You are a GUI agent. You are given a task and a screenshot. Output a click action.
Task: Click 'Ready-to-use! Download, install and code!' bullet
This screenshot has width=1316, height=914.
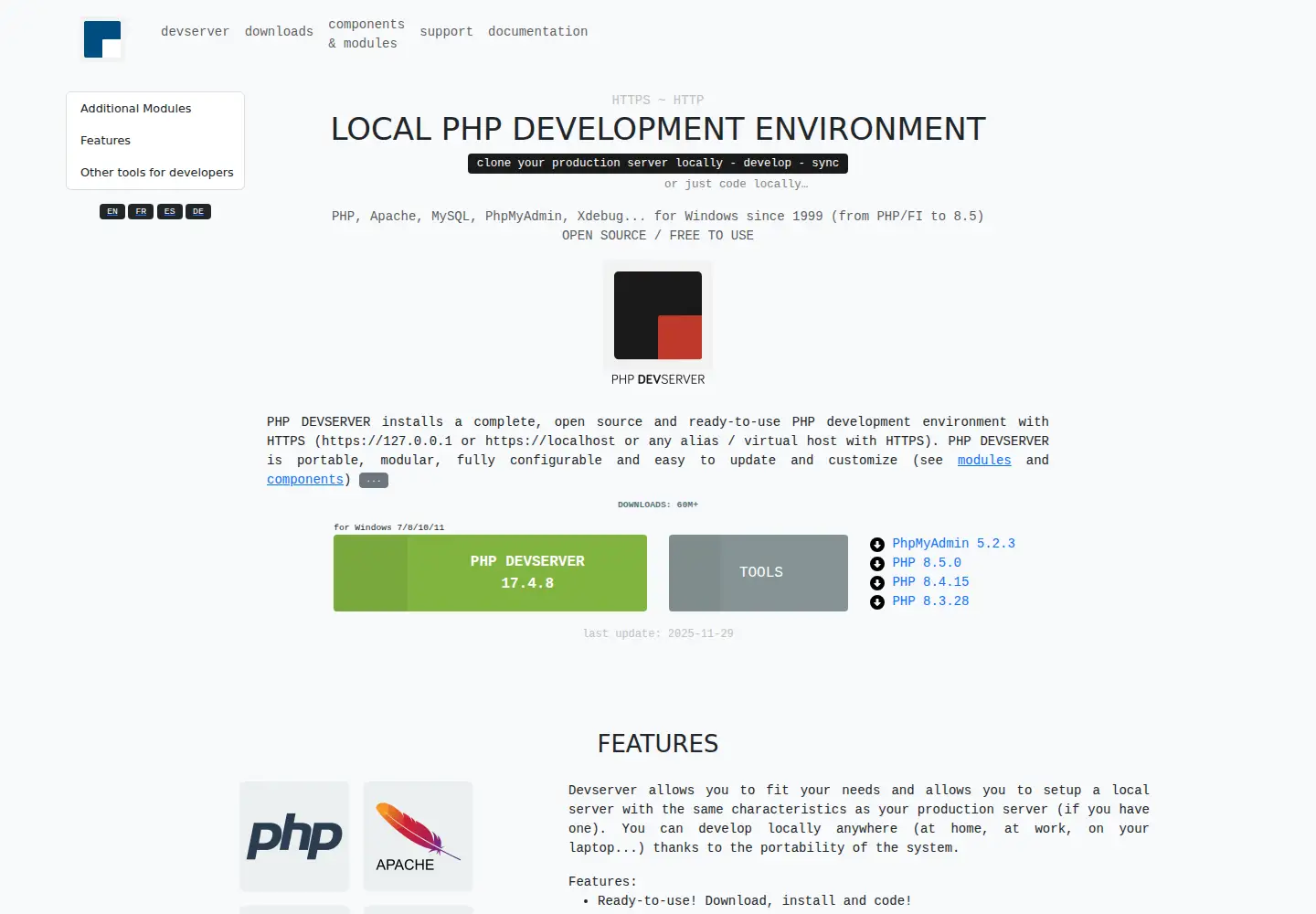coord(755,900)
